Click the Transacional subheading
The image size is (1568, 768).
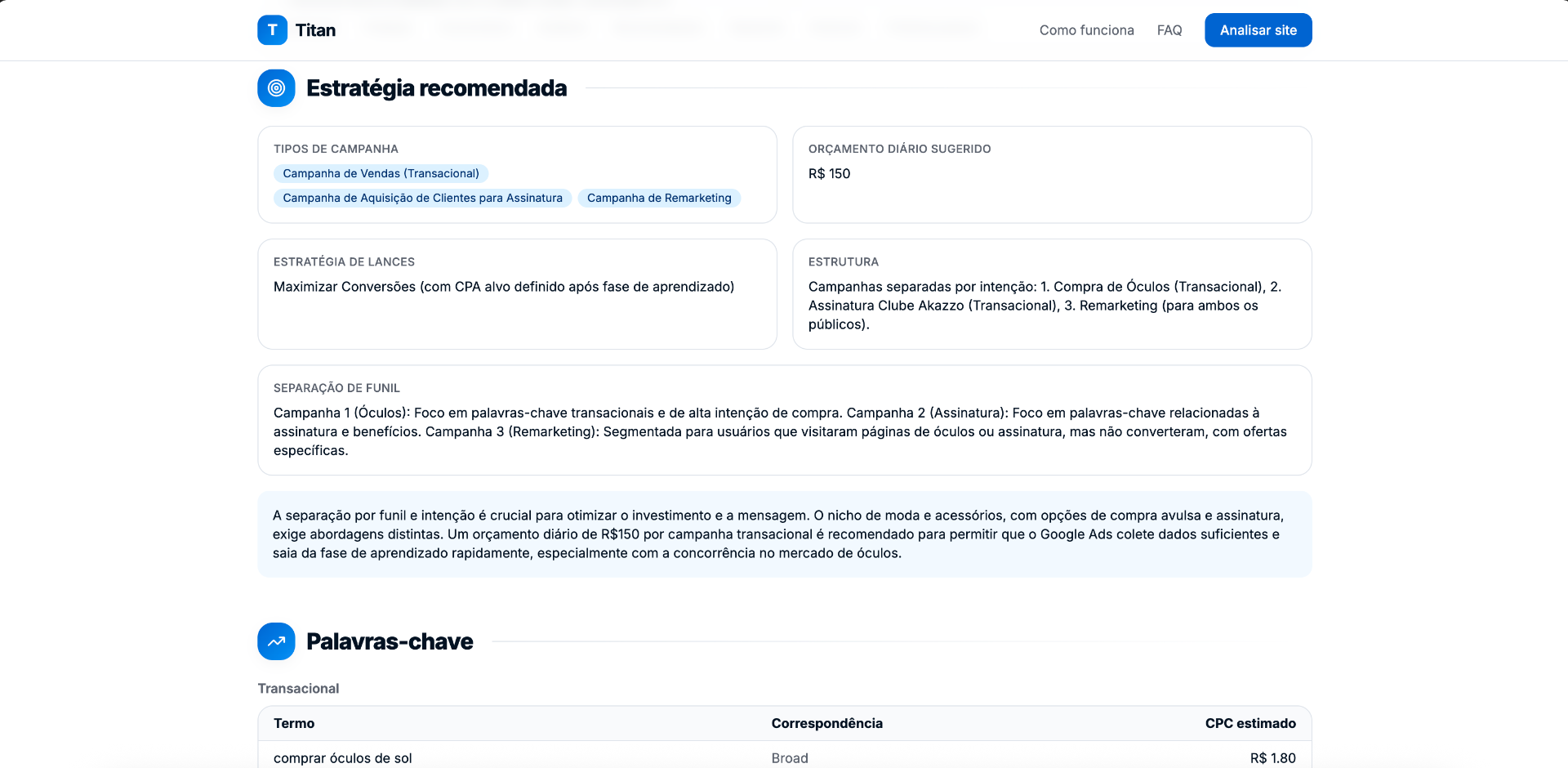[298, 689]
